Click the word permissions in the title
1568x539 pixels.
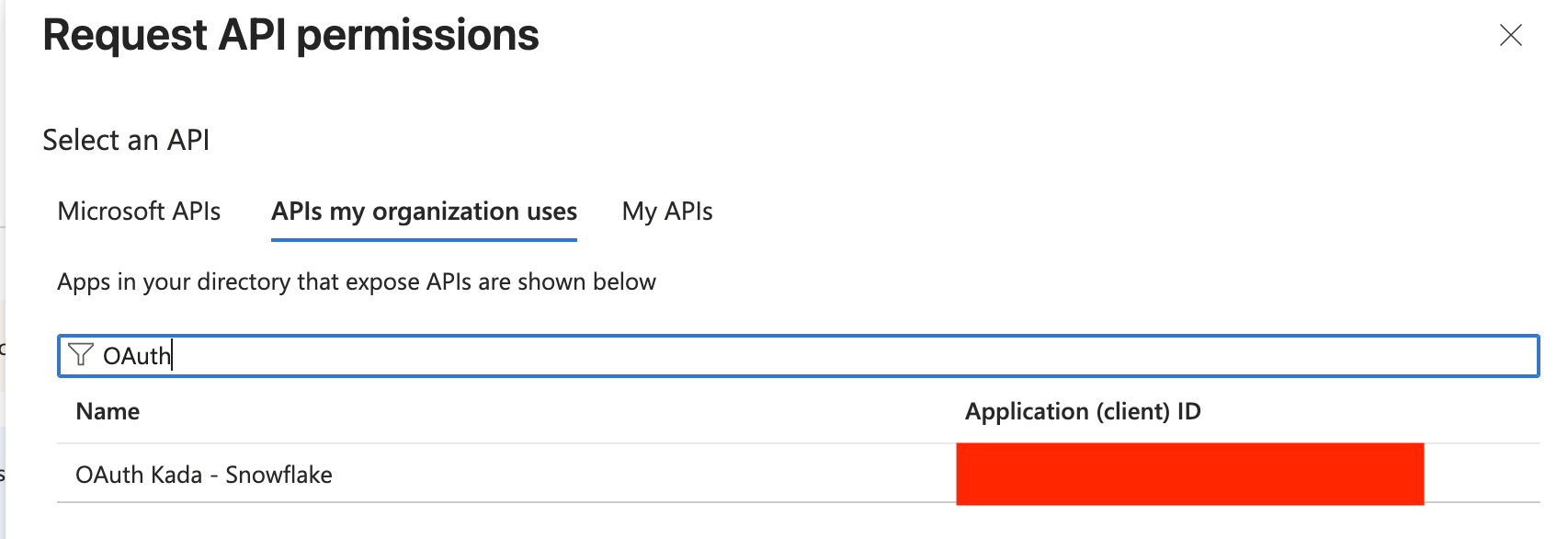(417, 36)
